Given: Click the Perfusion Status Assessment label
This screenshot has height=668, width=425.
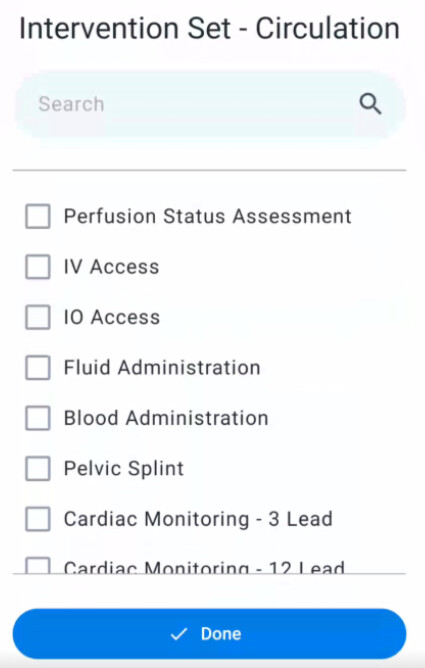Looking at the screenshot, I should point(207,216).
